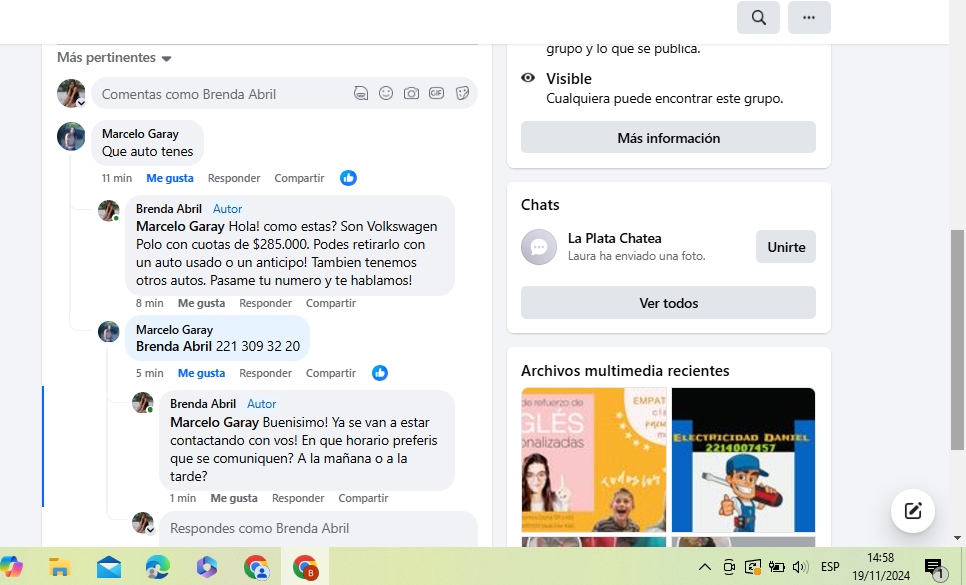Open File Explorer from the taskbar
The height and width of the screenshot is (585, 966).
pos(59,567)
